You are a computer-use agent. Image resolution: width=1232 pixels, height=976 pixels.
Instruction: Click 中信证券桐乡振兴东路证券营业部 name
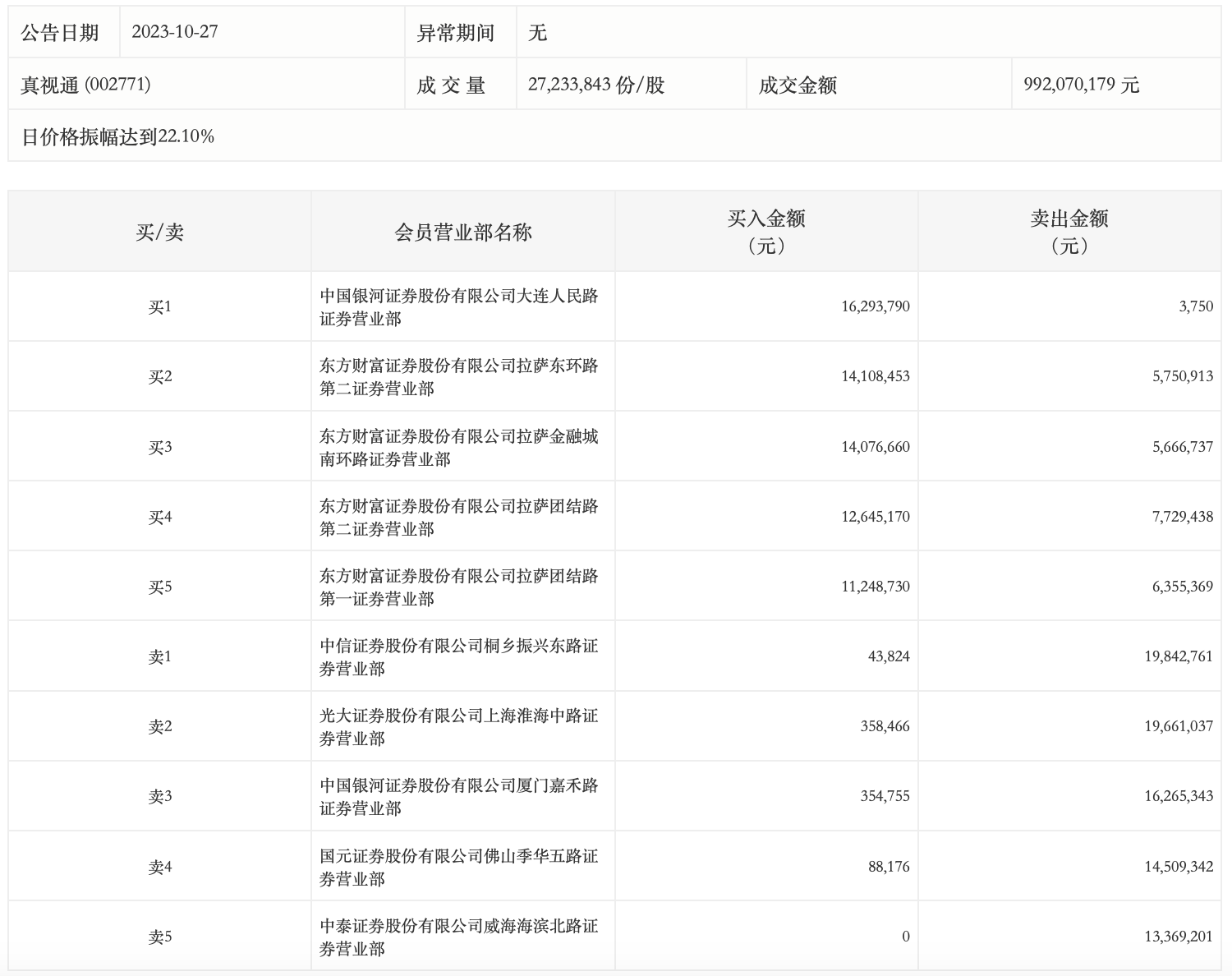tap(459, 656)
